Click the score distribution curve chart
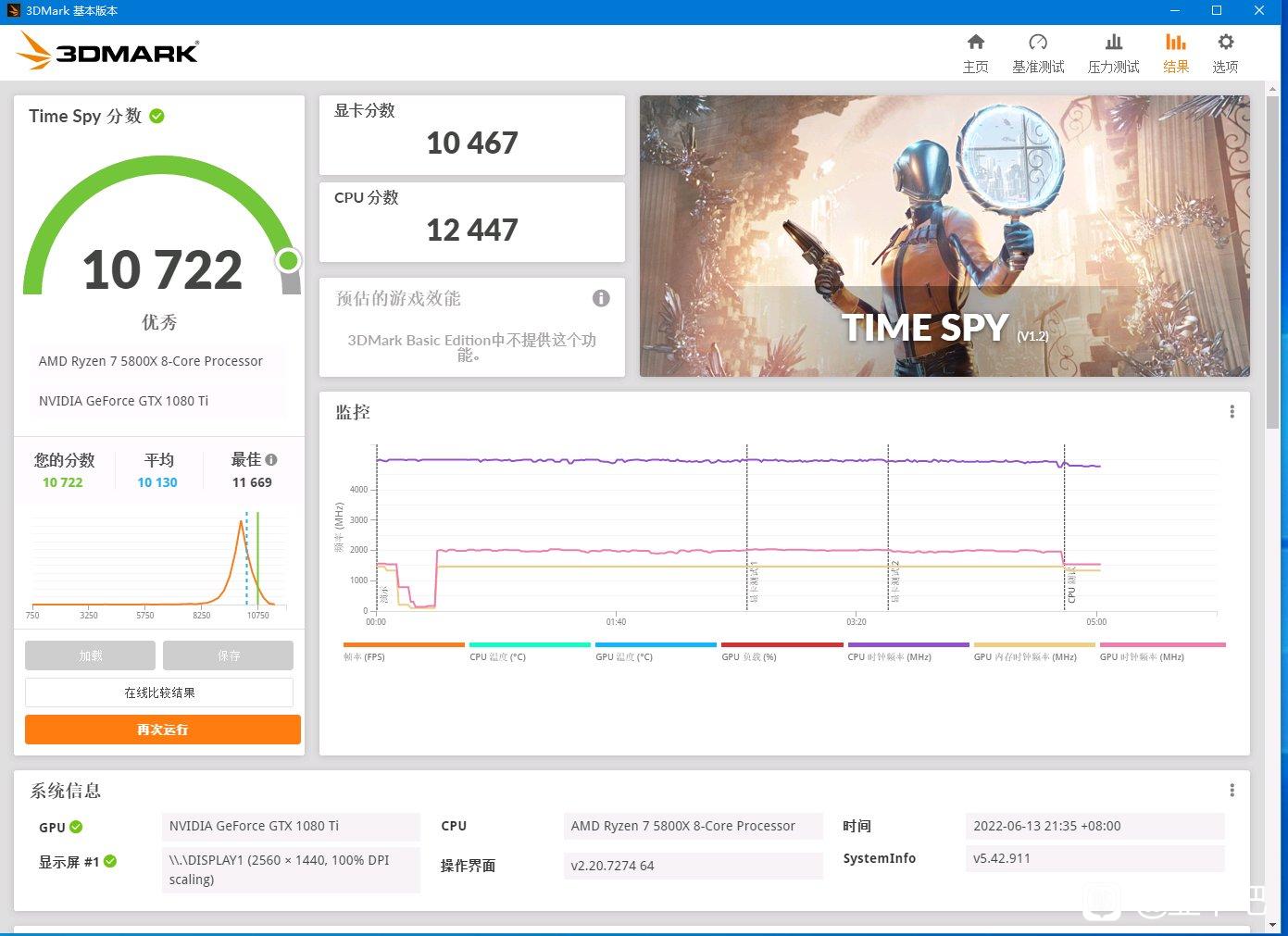1288x936 pixels. tap(158, 562)
